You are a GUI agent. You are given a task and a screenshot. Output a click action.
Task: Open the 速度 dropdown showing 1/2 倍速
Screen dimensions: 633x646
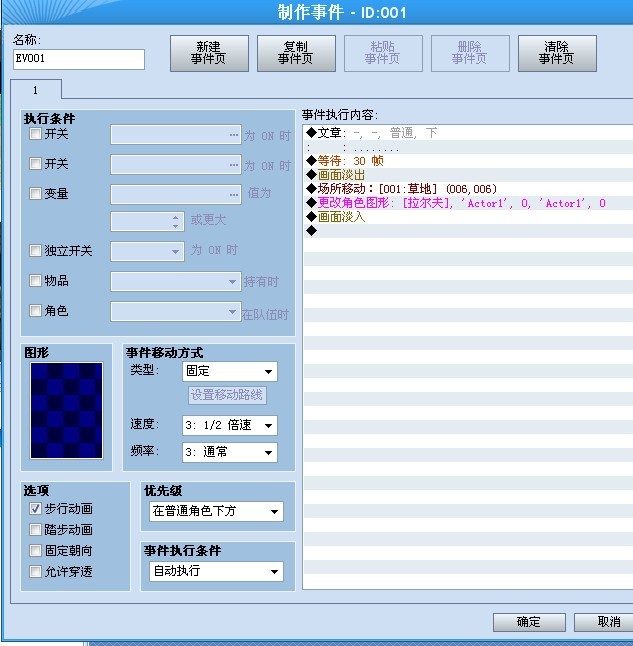230,425
